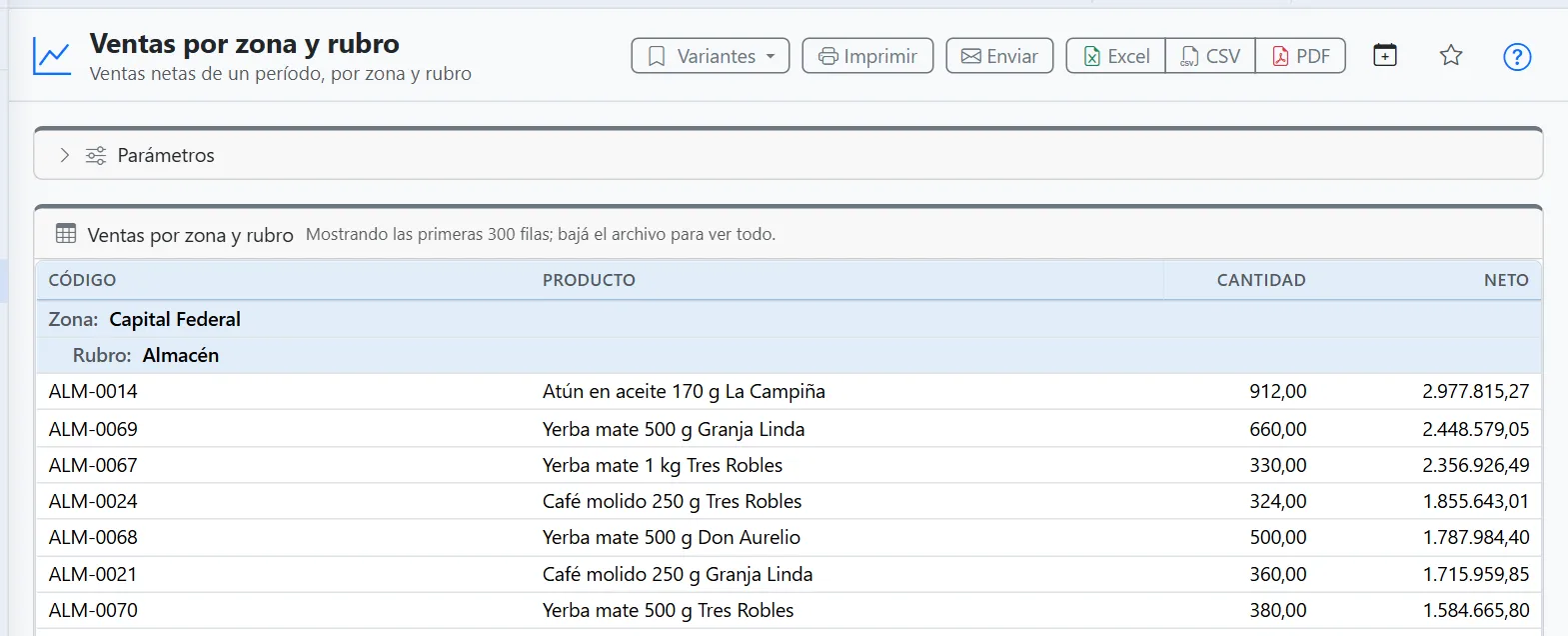Export report to Excel

1116,56
